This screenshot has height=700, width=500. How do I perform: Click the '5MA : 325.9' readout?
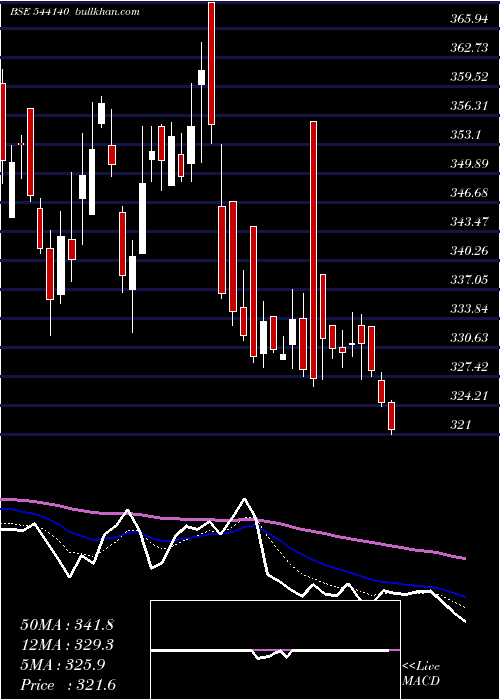[x=62, y=665]
